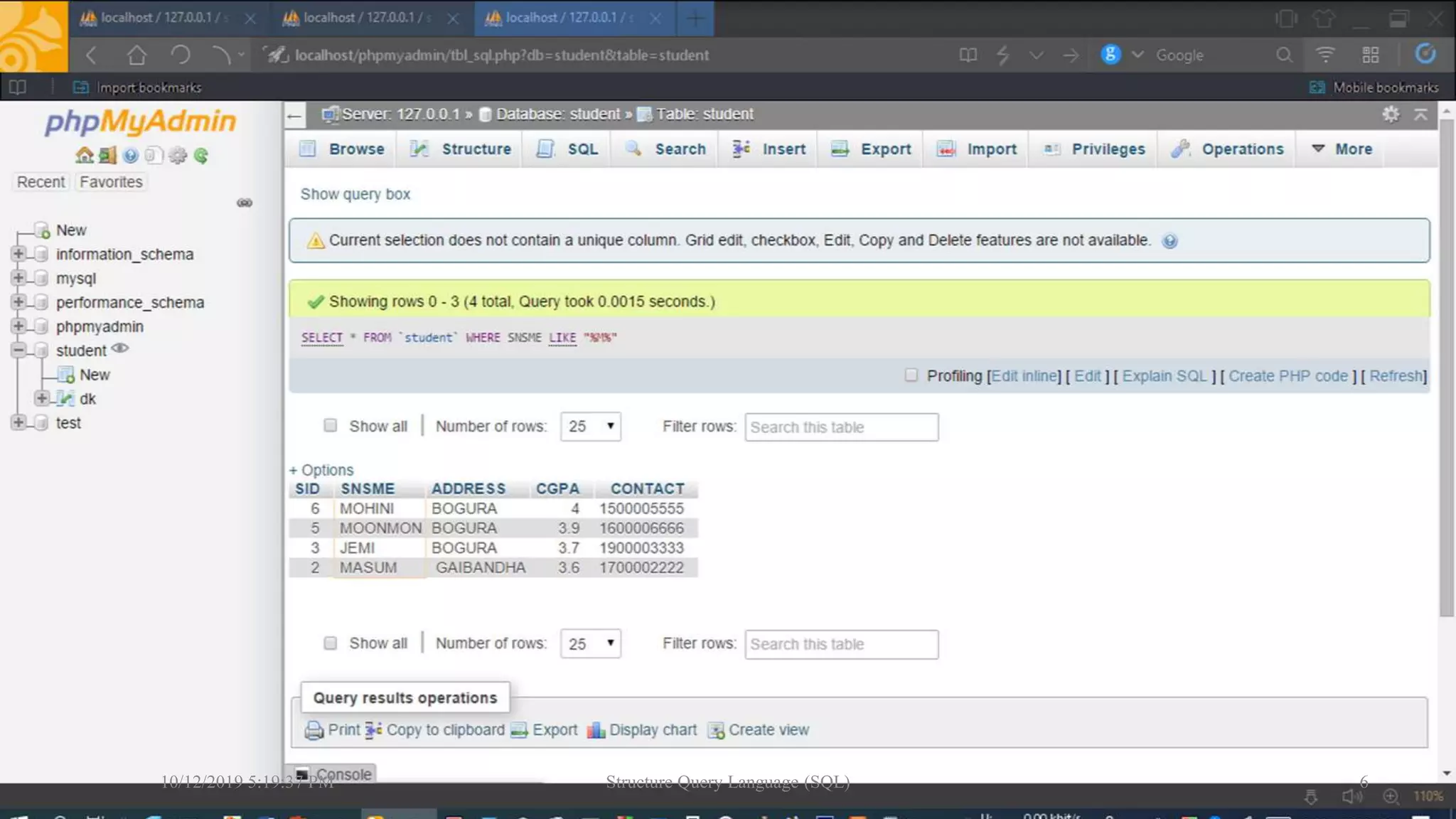Click the warning help question icon

coord(1169,241)
